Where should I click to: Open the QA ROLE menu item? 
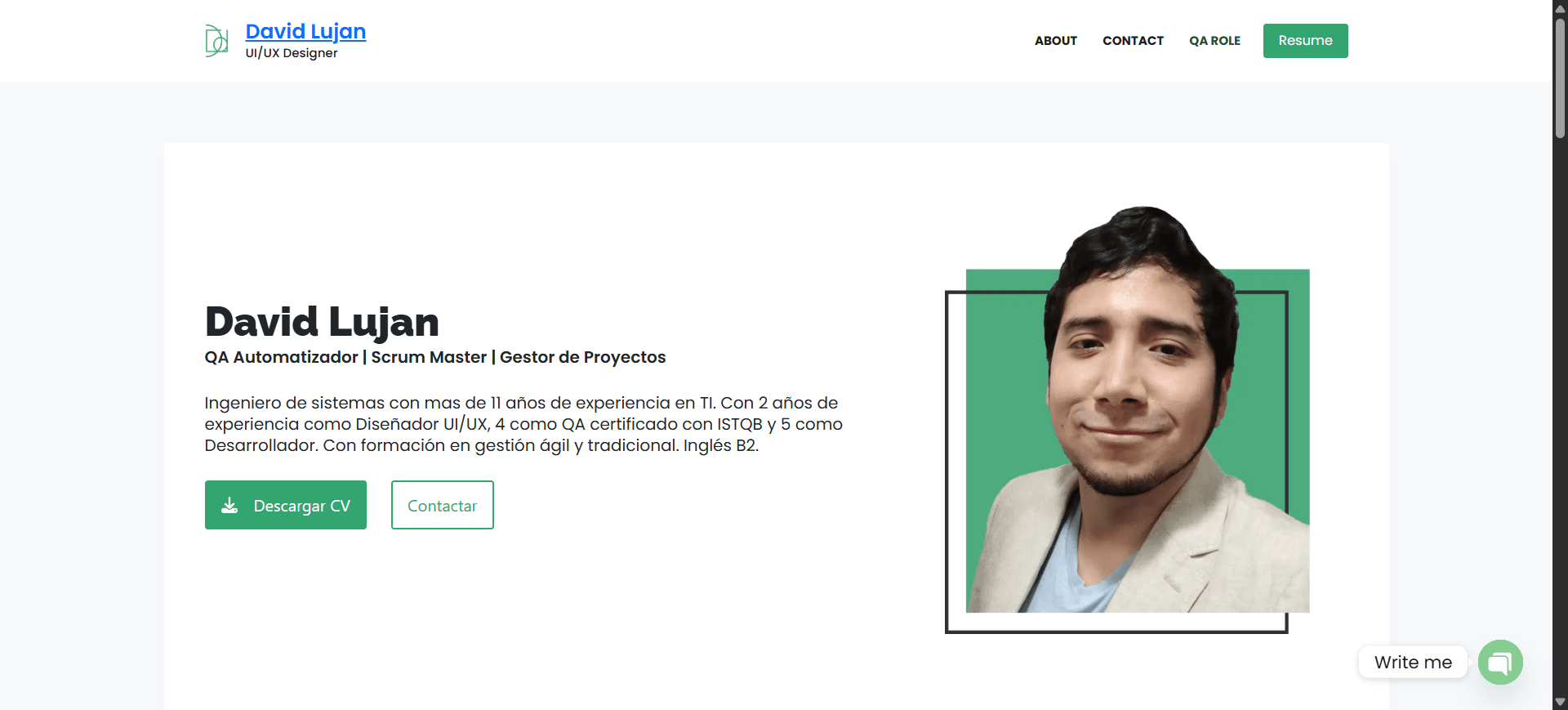coord(1214,41)
